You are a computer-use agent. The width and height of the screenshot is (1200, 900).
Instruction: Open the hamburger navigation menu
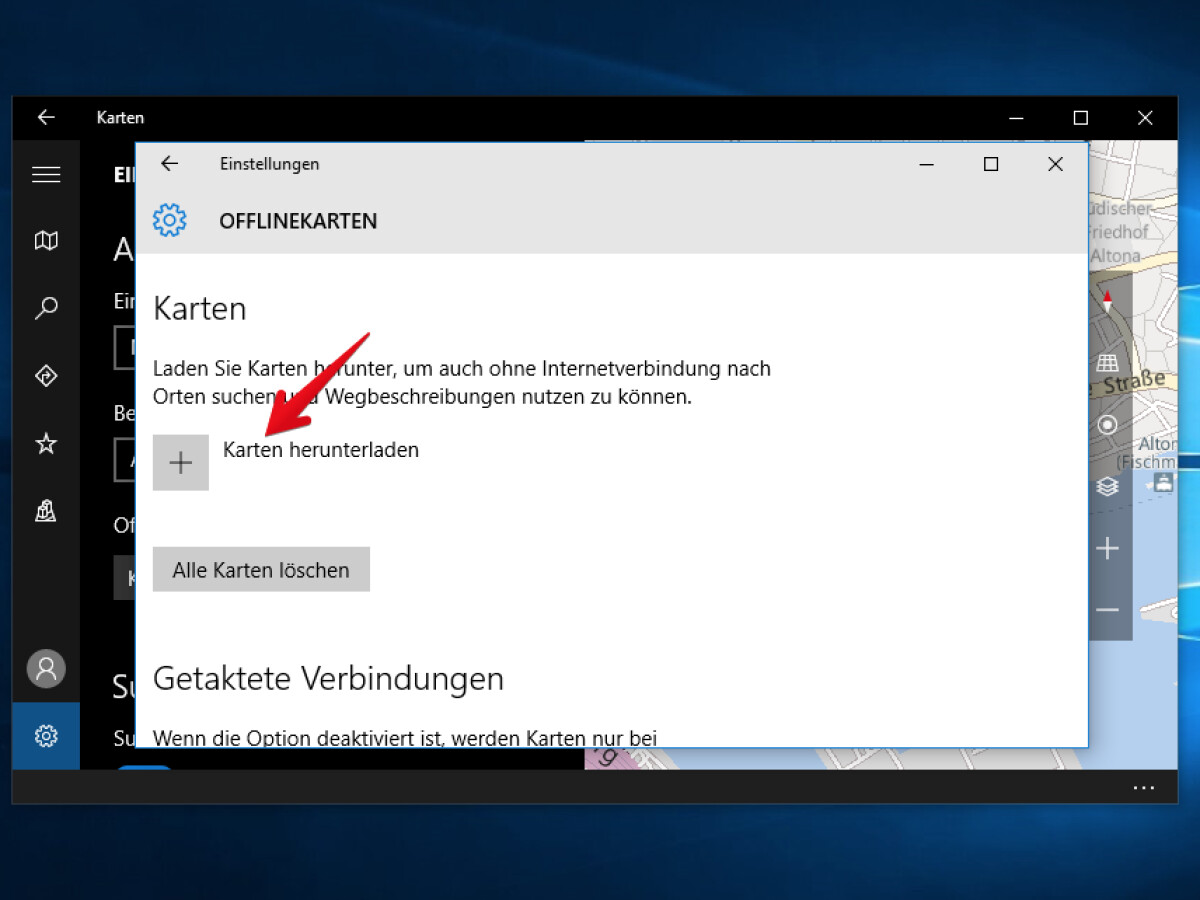(46, 174)
